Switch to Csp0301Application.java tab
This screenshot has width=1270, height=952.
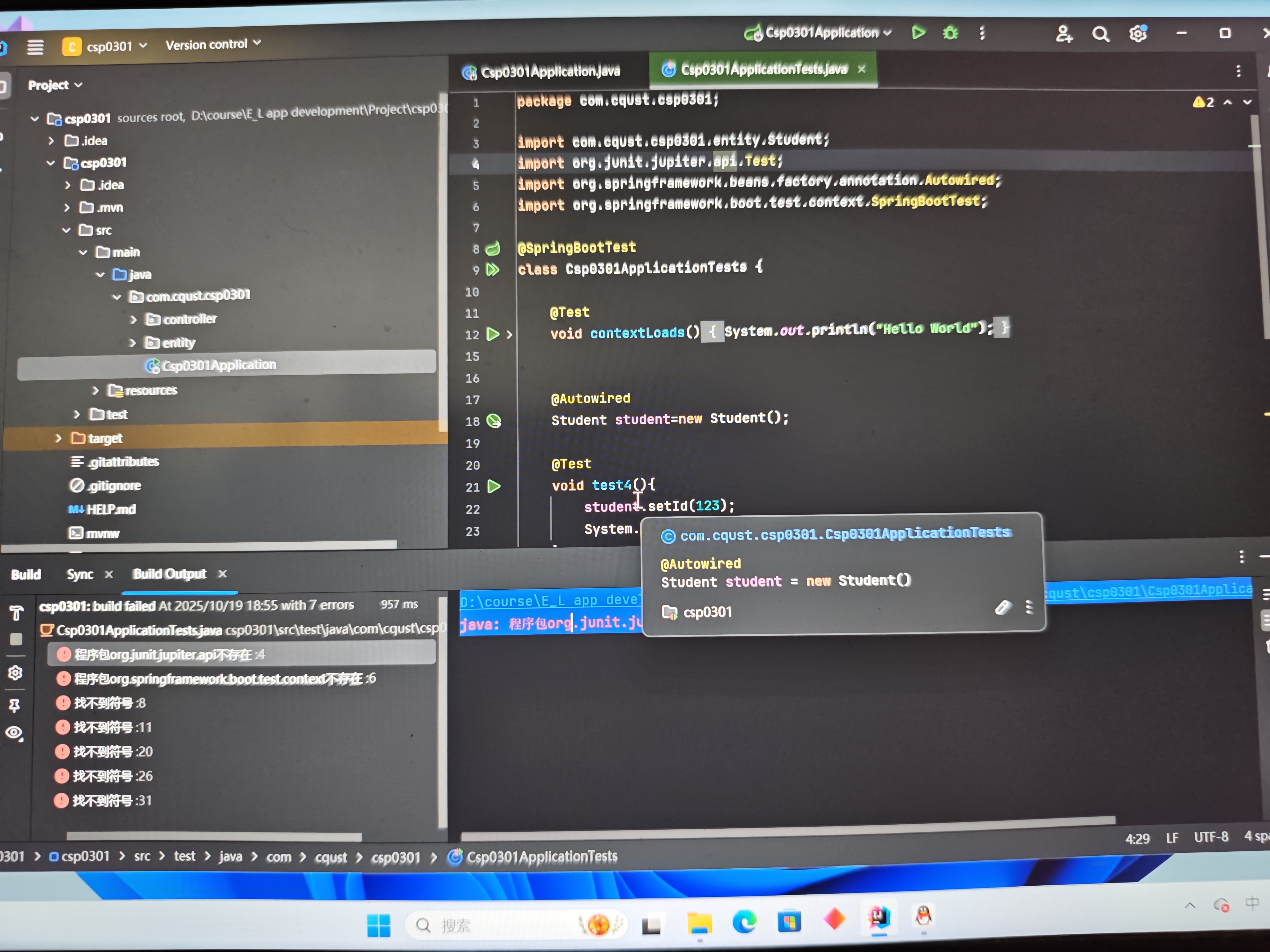[x=549, y=72]
